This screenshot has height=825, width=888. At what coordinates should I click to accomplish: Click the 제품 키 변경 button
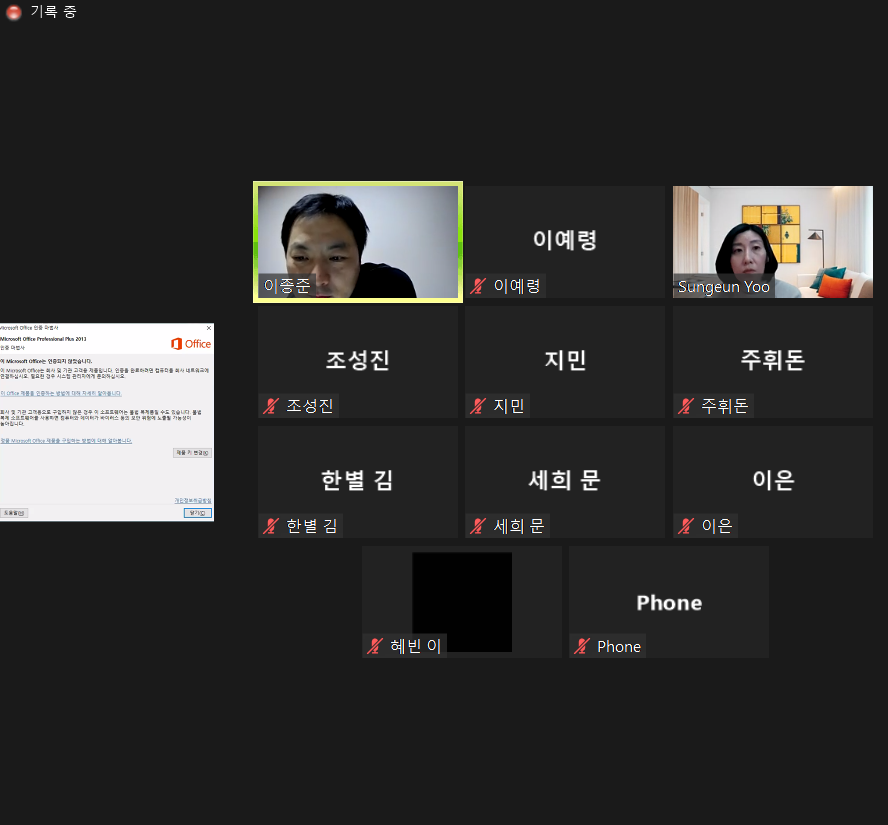(193, 452)
